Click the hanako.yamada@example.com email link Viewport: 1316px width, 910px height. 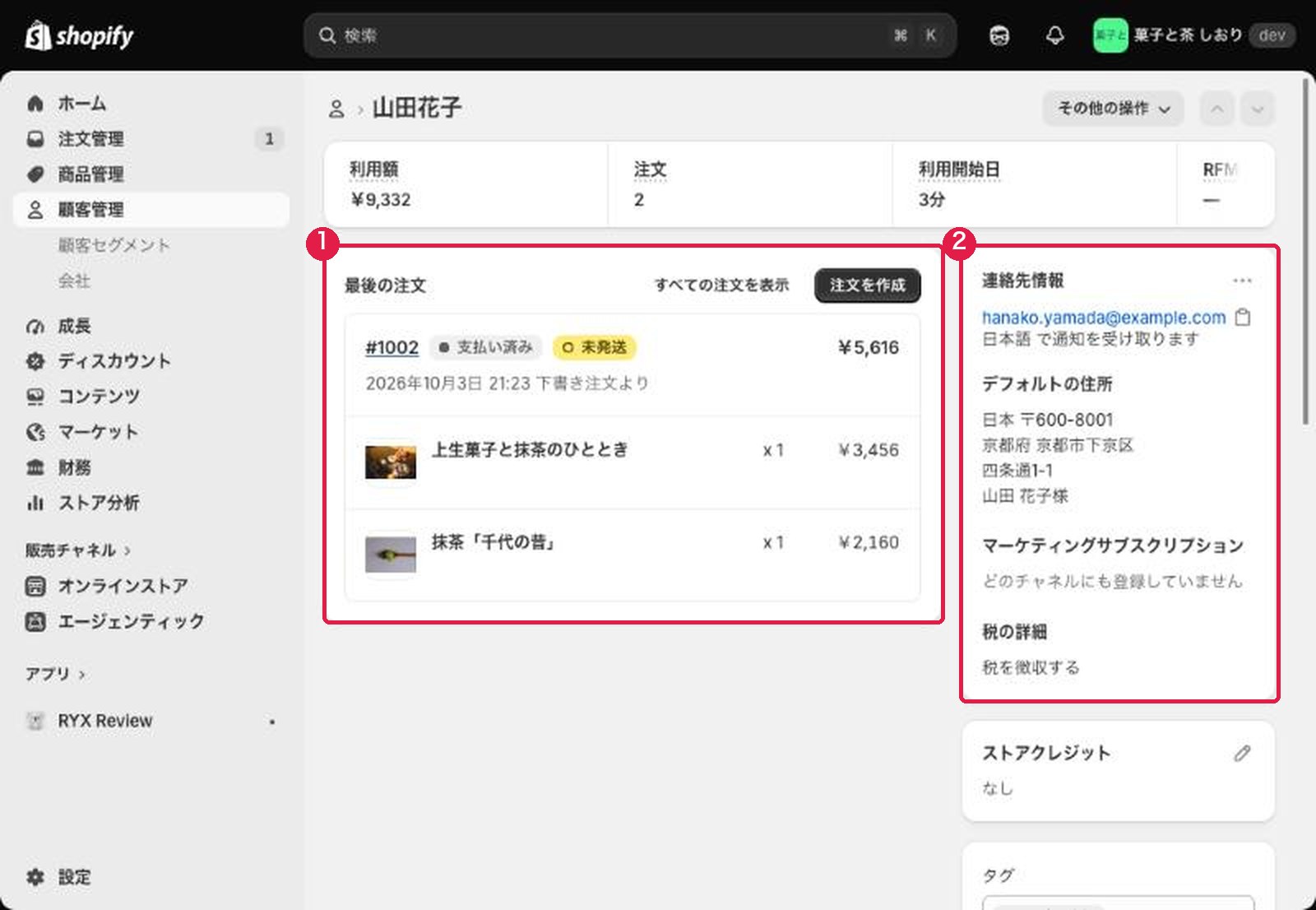1104,318
